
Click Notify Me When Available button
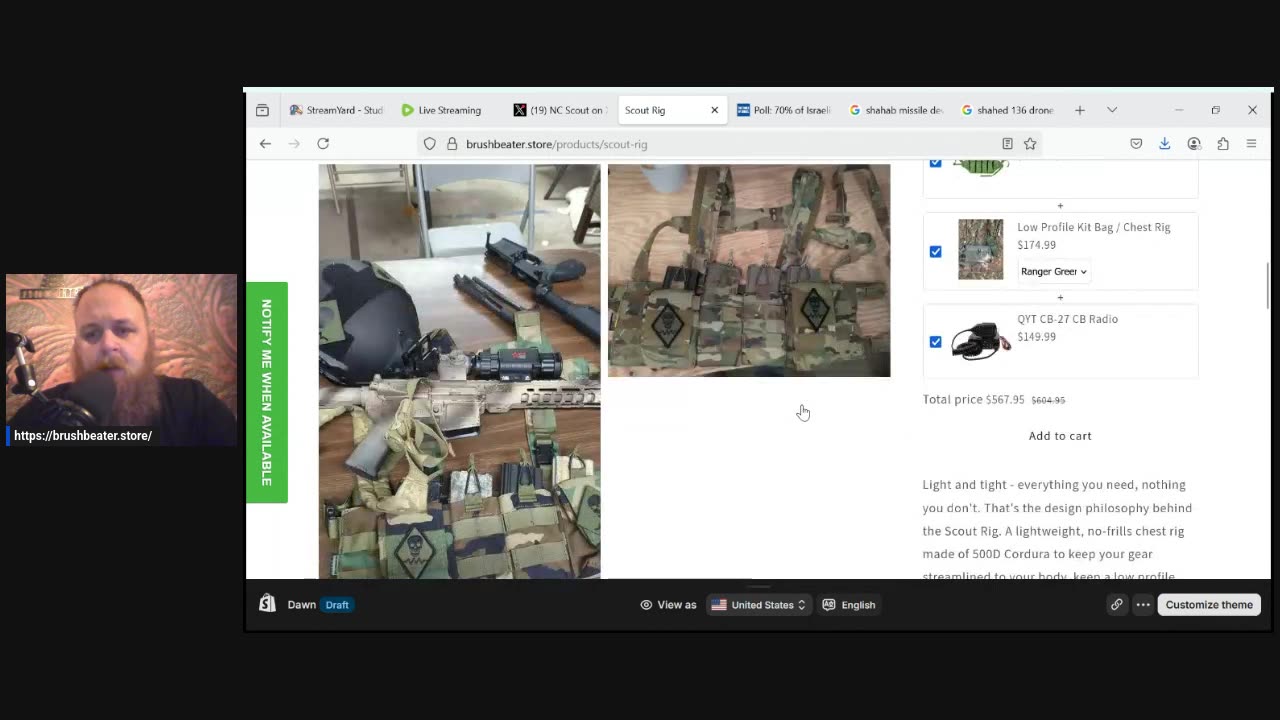coord(267,392)
